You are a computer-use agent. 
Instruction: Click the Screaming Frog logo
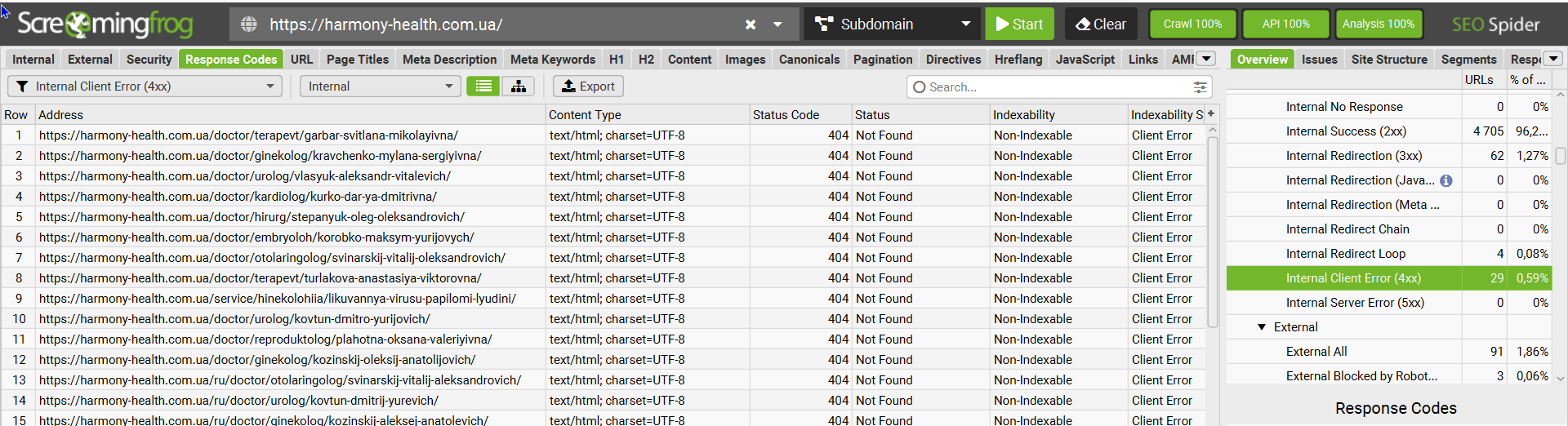[105, 24]
